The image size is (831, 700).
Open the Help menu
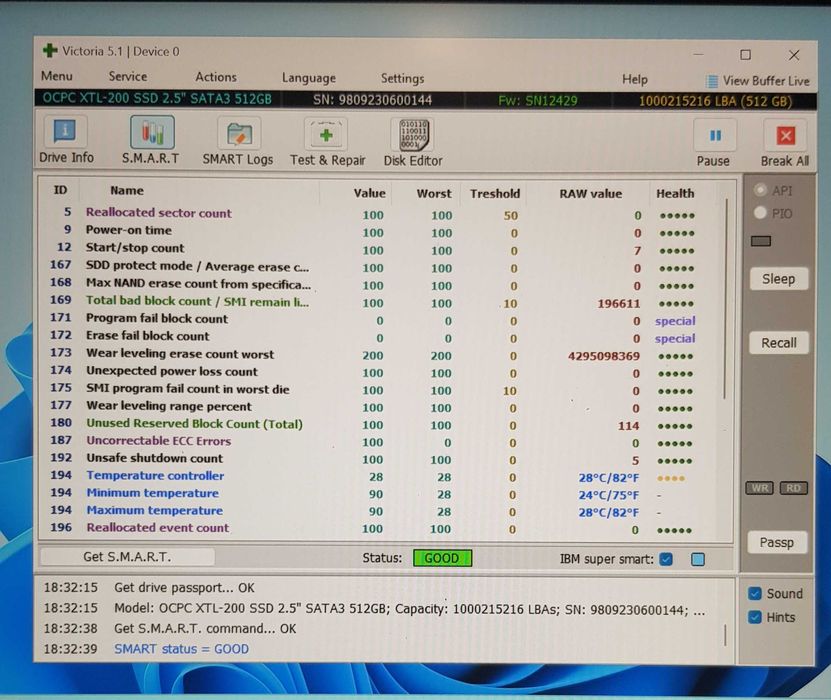(634, 79)
